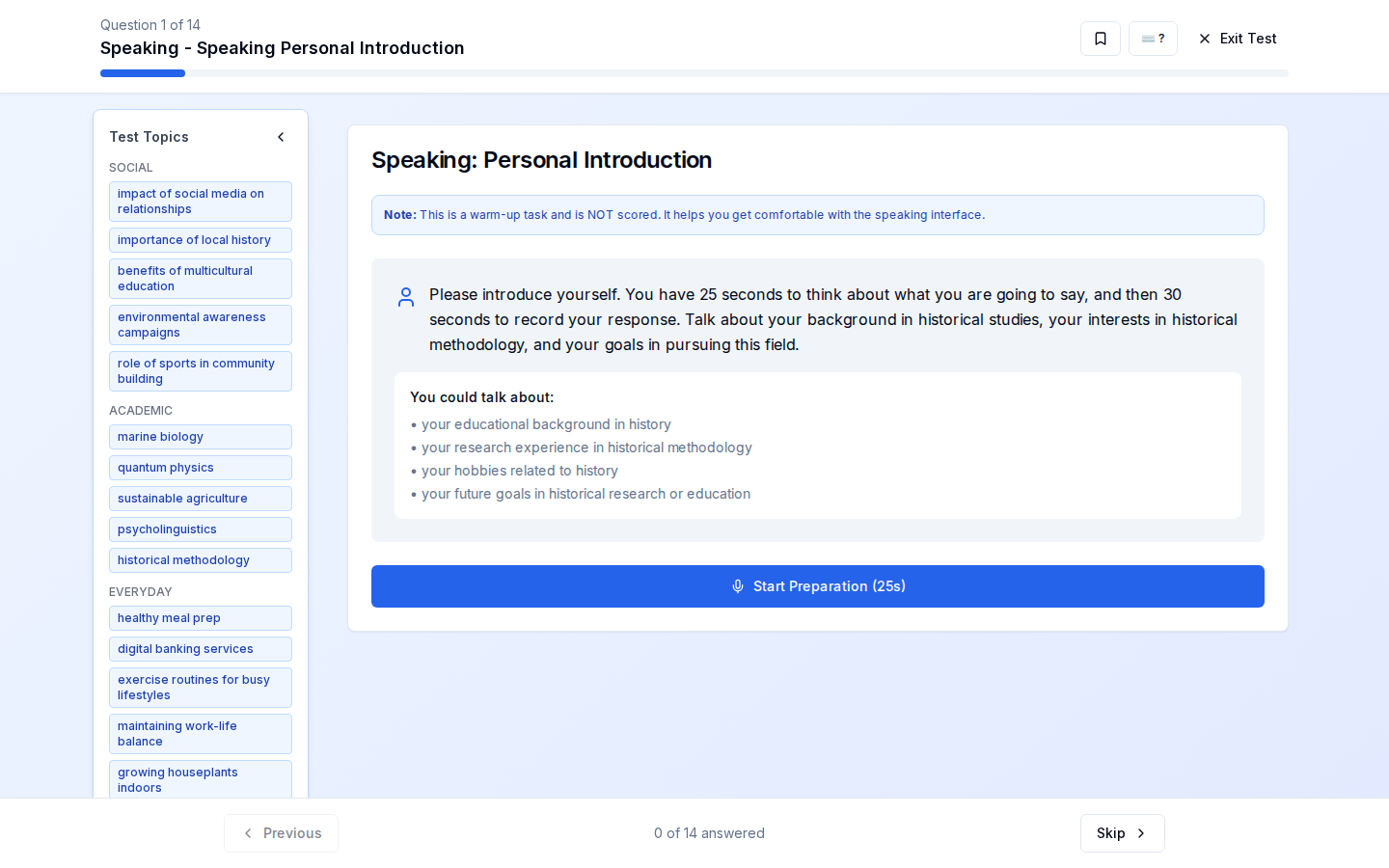This screenshot has width=1389, height=868.
Task: Collapse the Test Topics panel
Action: pyautogui.click(x=281, y=137)
